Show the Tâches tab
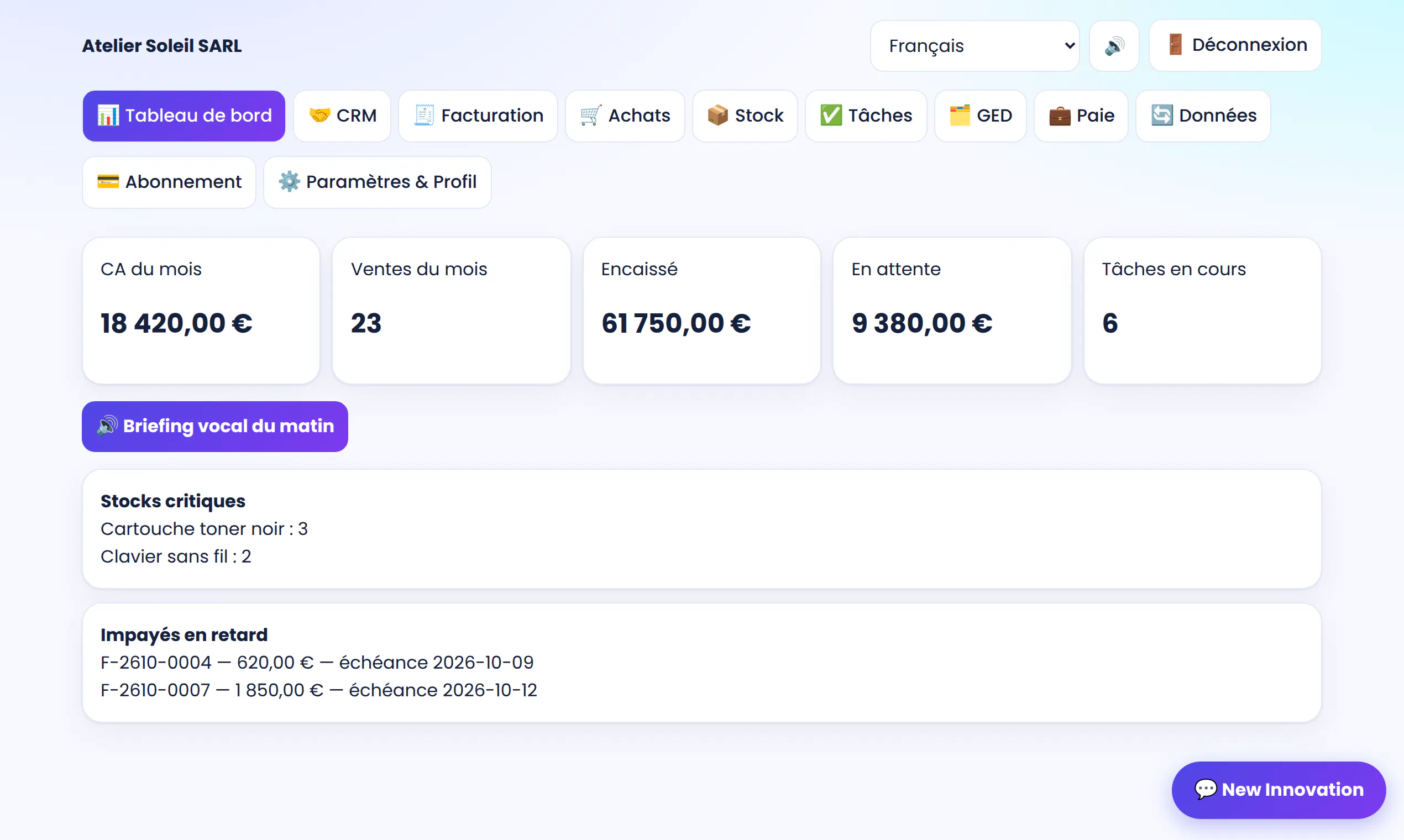 coord(866,116)
